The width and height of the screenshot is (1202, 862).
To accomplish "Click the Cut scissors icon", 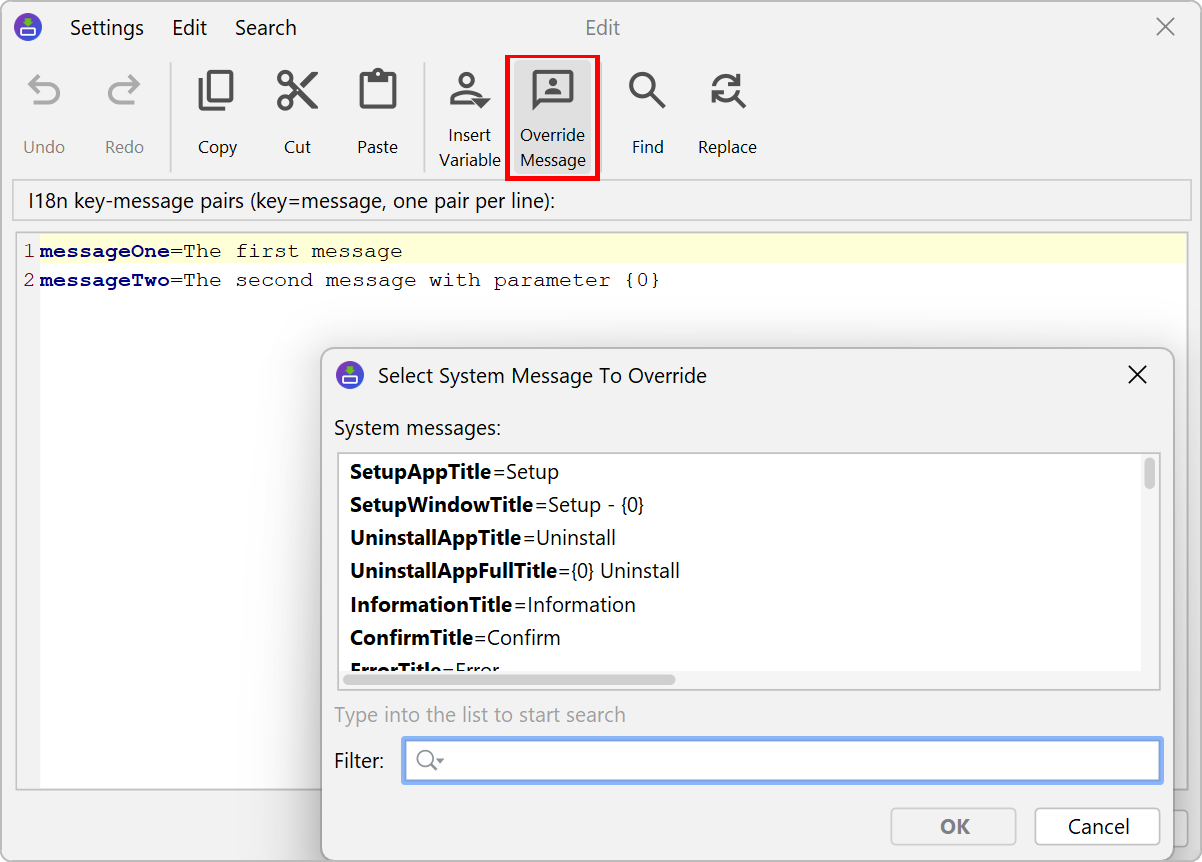I will pos(297,91).
